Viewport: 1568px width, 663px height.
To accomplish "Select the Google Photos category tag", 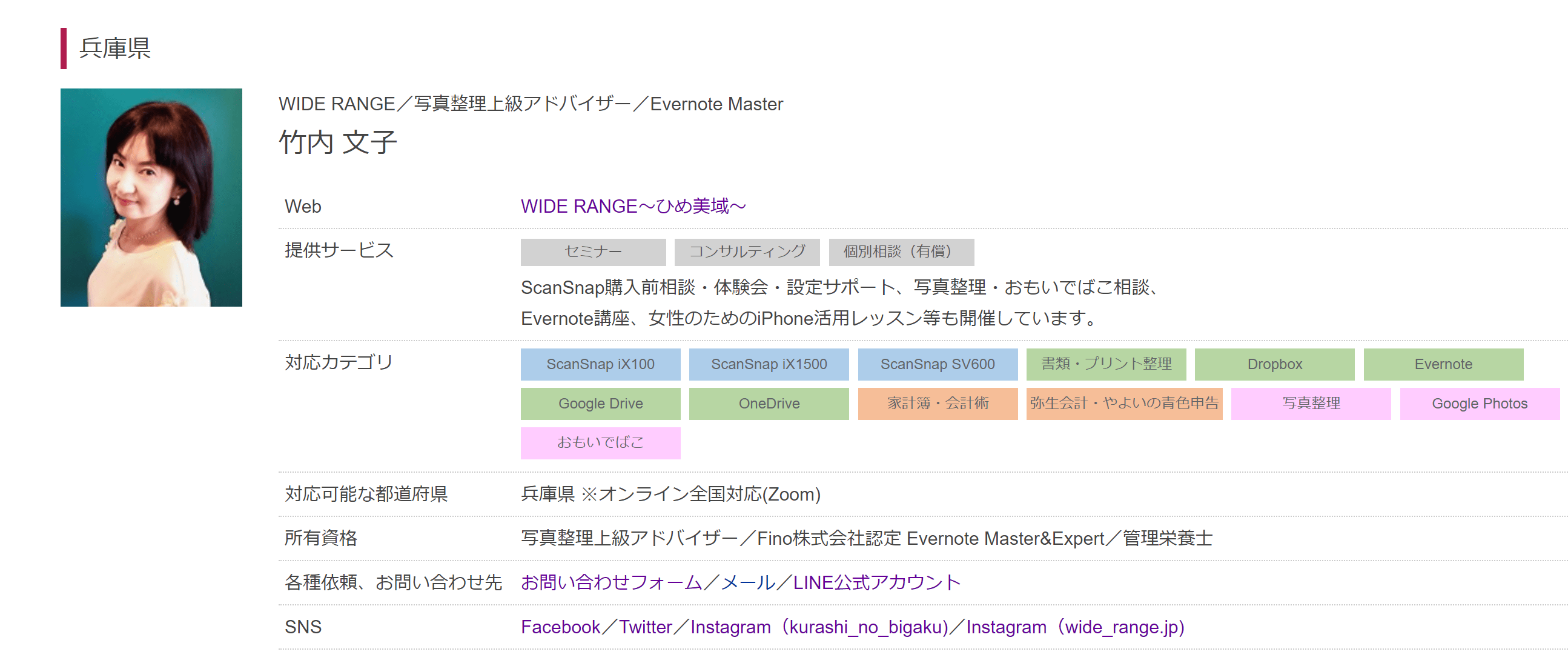I will click(x=1479, y=404).
